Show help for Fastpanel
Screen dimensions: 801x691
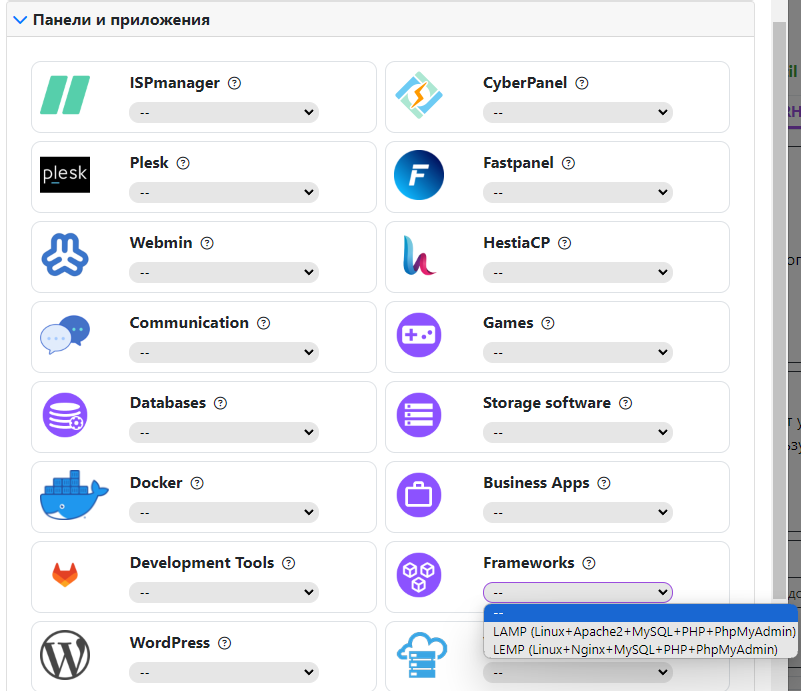[x=569, y=163]
